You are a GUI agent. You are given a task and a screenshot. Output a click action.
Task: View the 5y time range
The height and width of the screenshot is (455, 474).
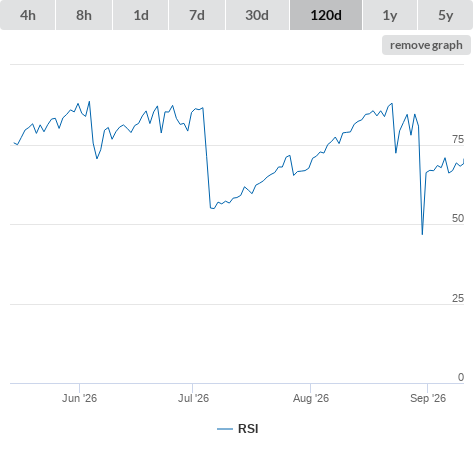445,15
